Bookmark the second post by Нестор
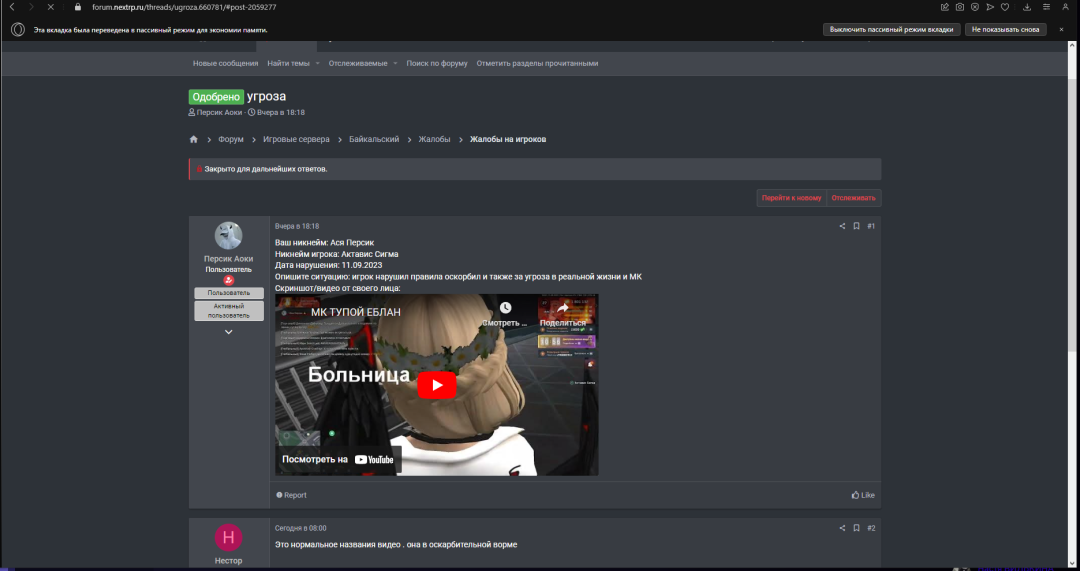The width and height of the screenshot is (1080, 571). click(856, 528)
